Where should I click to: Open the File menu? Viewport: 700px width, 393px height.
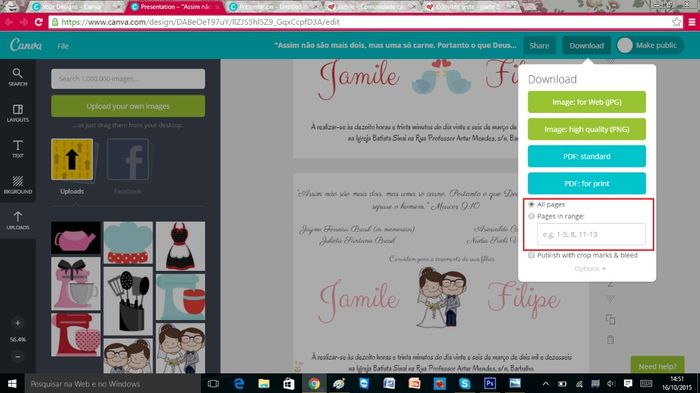tap(63, 46)
